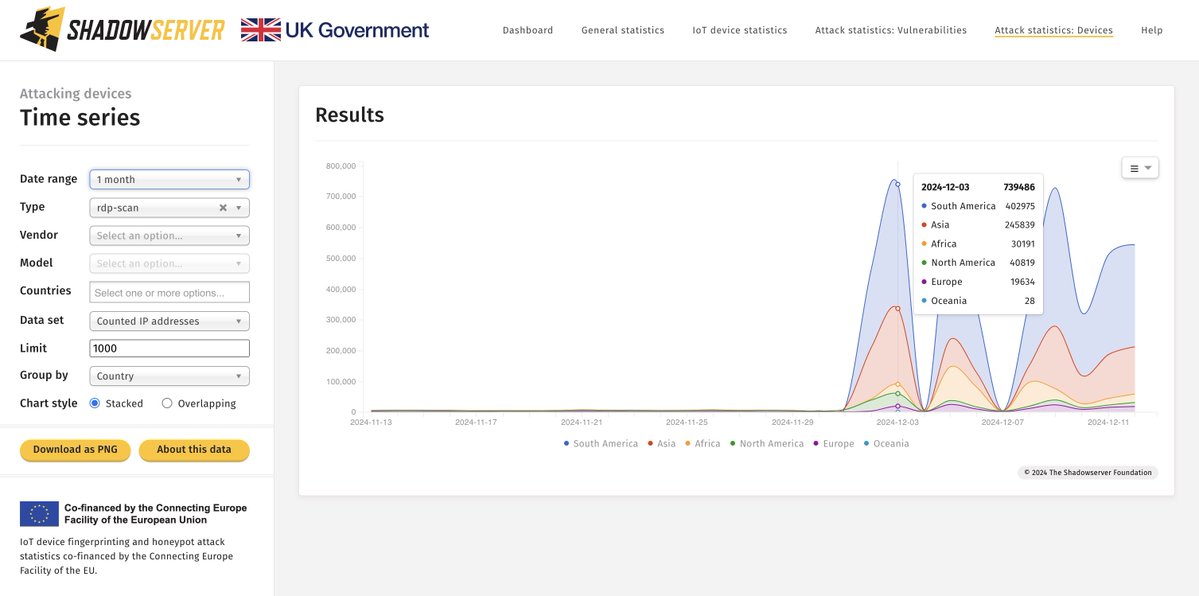Click the Results heading
This screenshot has height=596, width=1199.
point(349,115)
